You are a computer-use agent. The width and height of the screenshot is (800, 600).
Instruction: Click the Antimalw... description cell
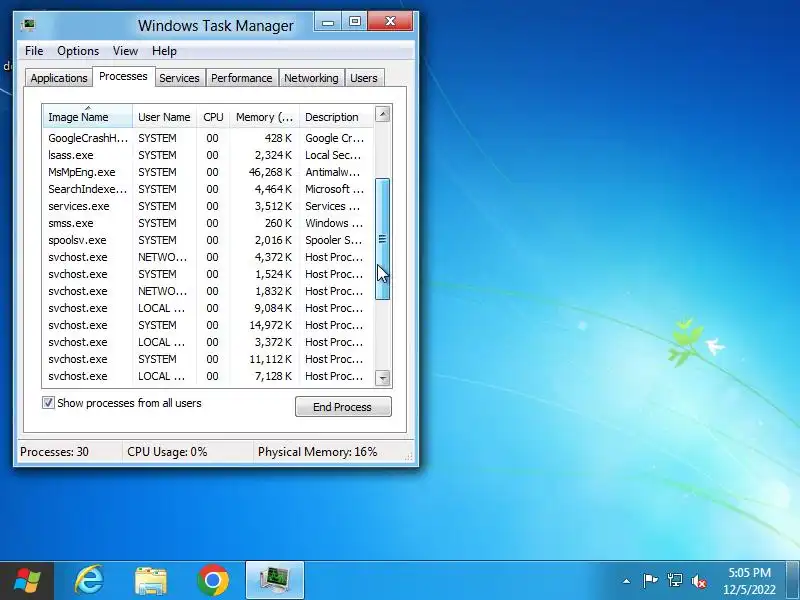333,172
